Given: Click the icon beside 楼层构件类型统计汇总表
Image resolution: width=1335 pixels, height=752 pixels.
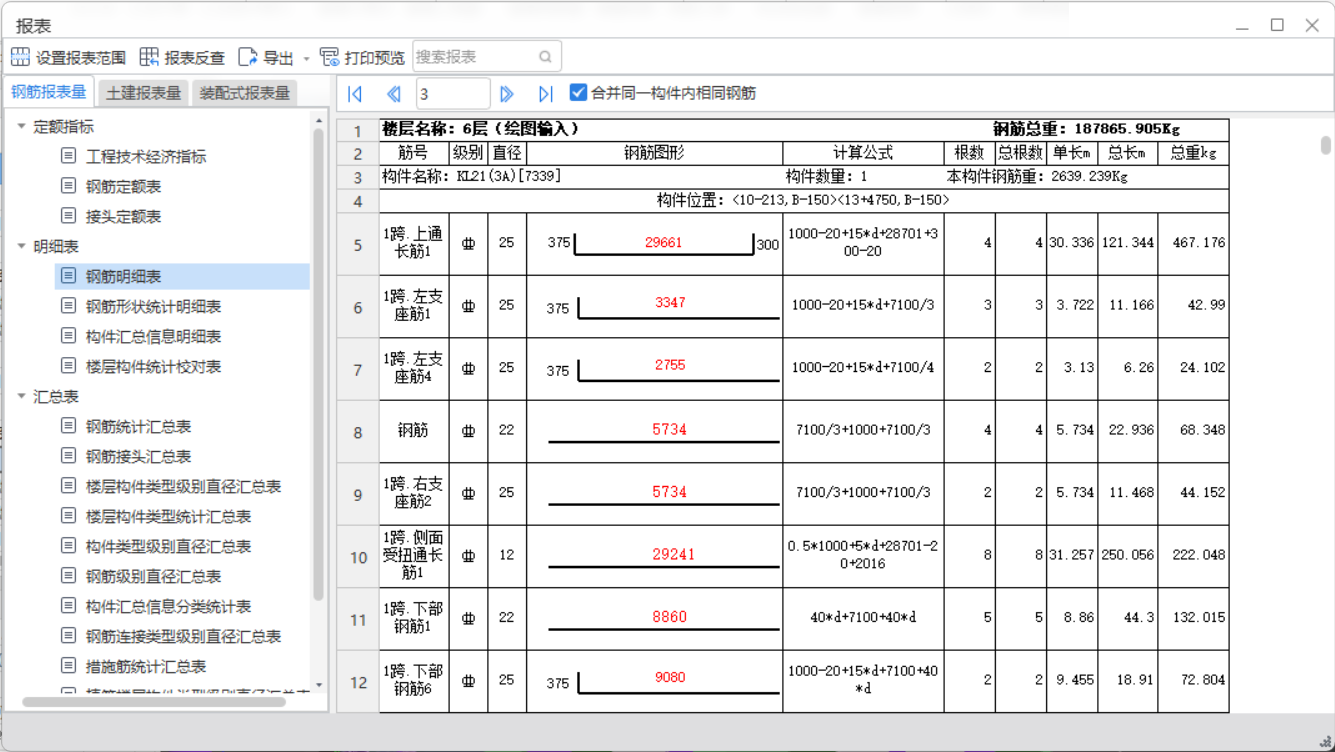Looking at the screenshot, I should click(x=68, y=516).
